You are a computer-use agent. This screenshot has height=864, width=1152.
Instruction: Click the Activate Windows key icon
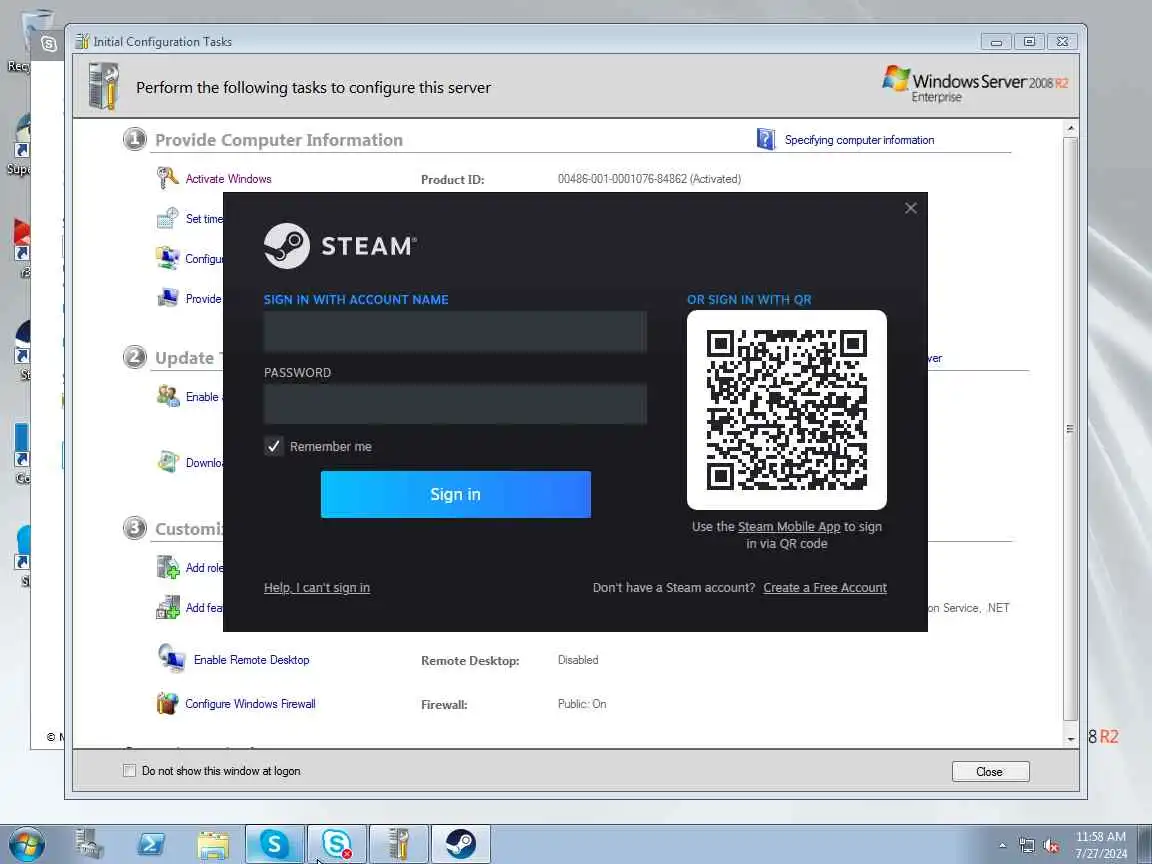[x=167, y=178]
